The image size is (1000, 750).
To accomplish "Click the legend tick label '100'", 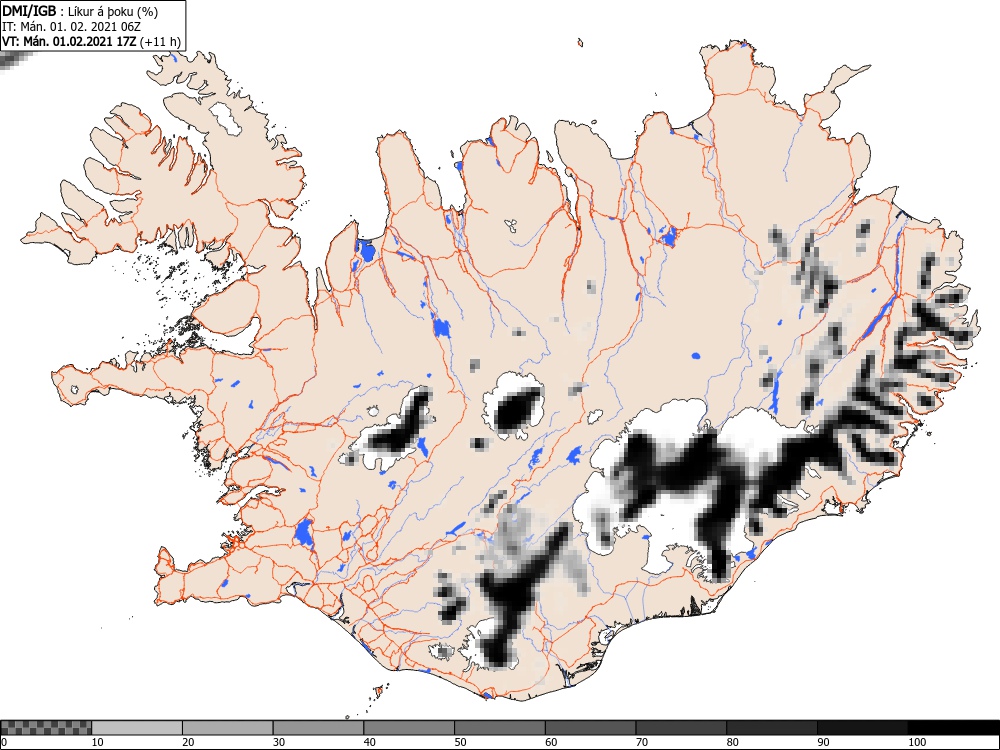I will point(916,742).
